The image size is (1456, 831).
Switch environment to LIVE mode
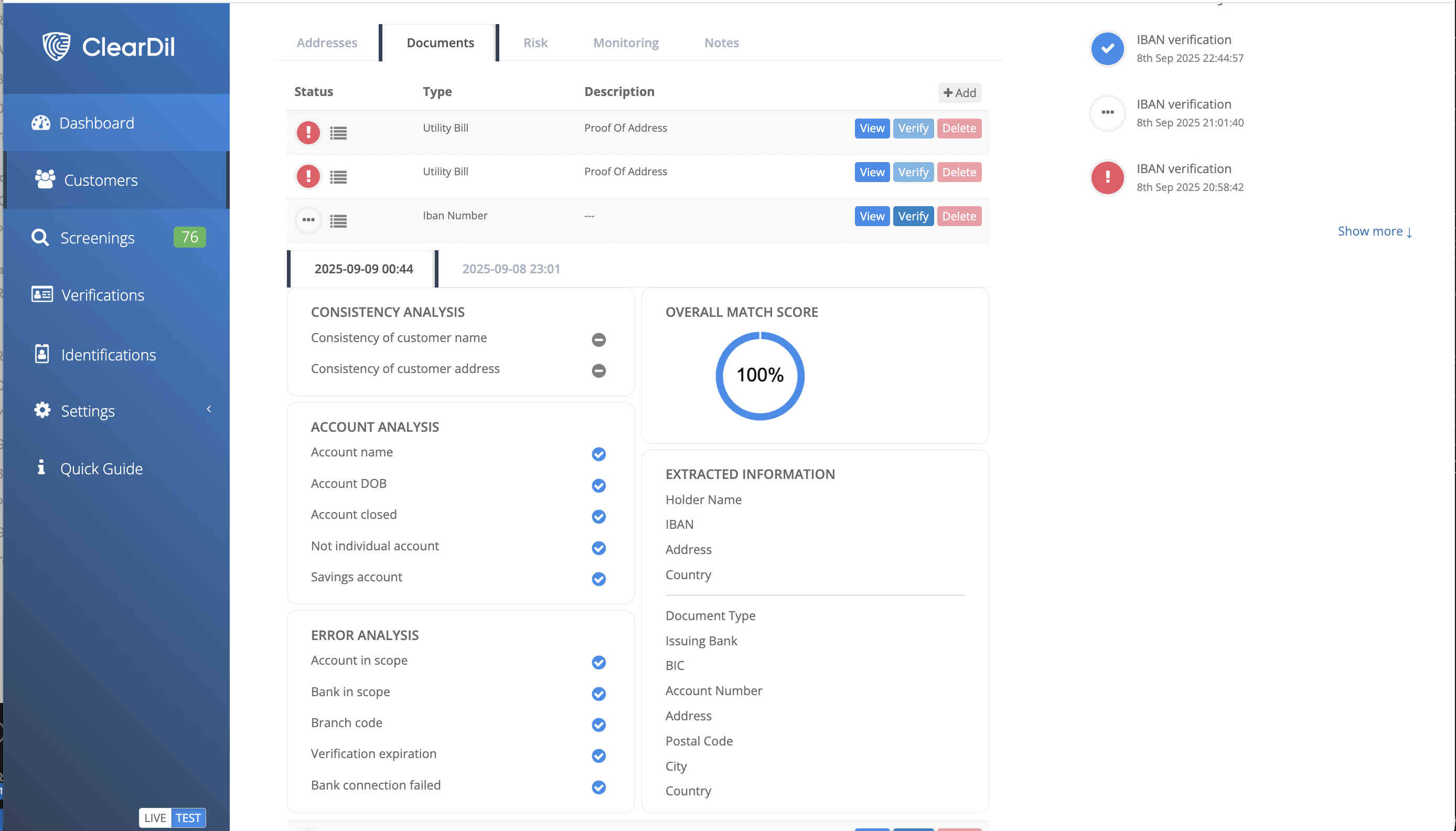pos(155,817)
